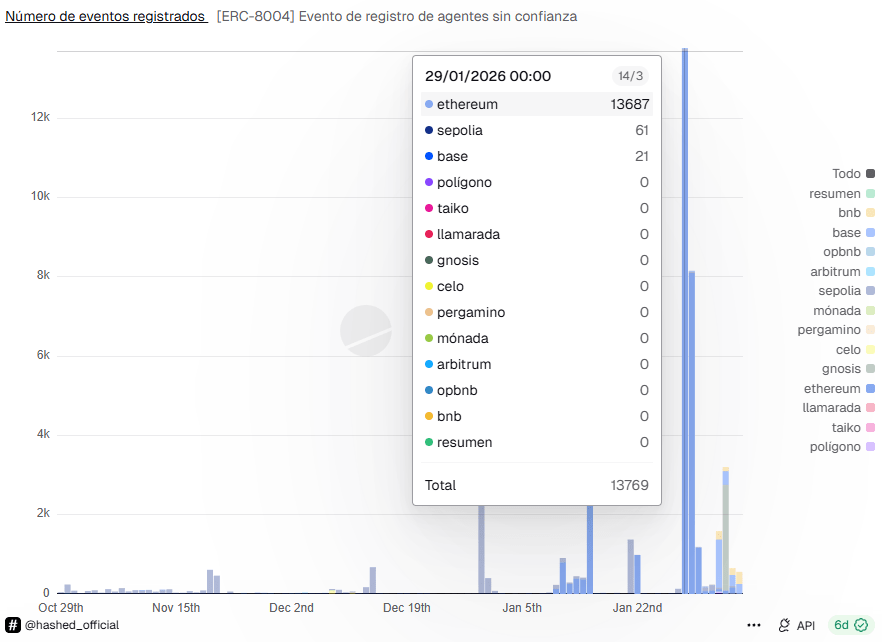Screen dimensions: 882x642
Task: Click the 14/3 counter badge in tooltip
Action: [x=631, y=76]
